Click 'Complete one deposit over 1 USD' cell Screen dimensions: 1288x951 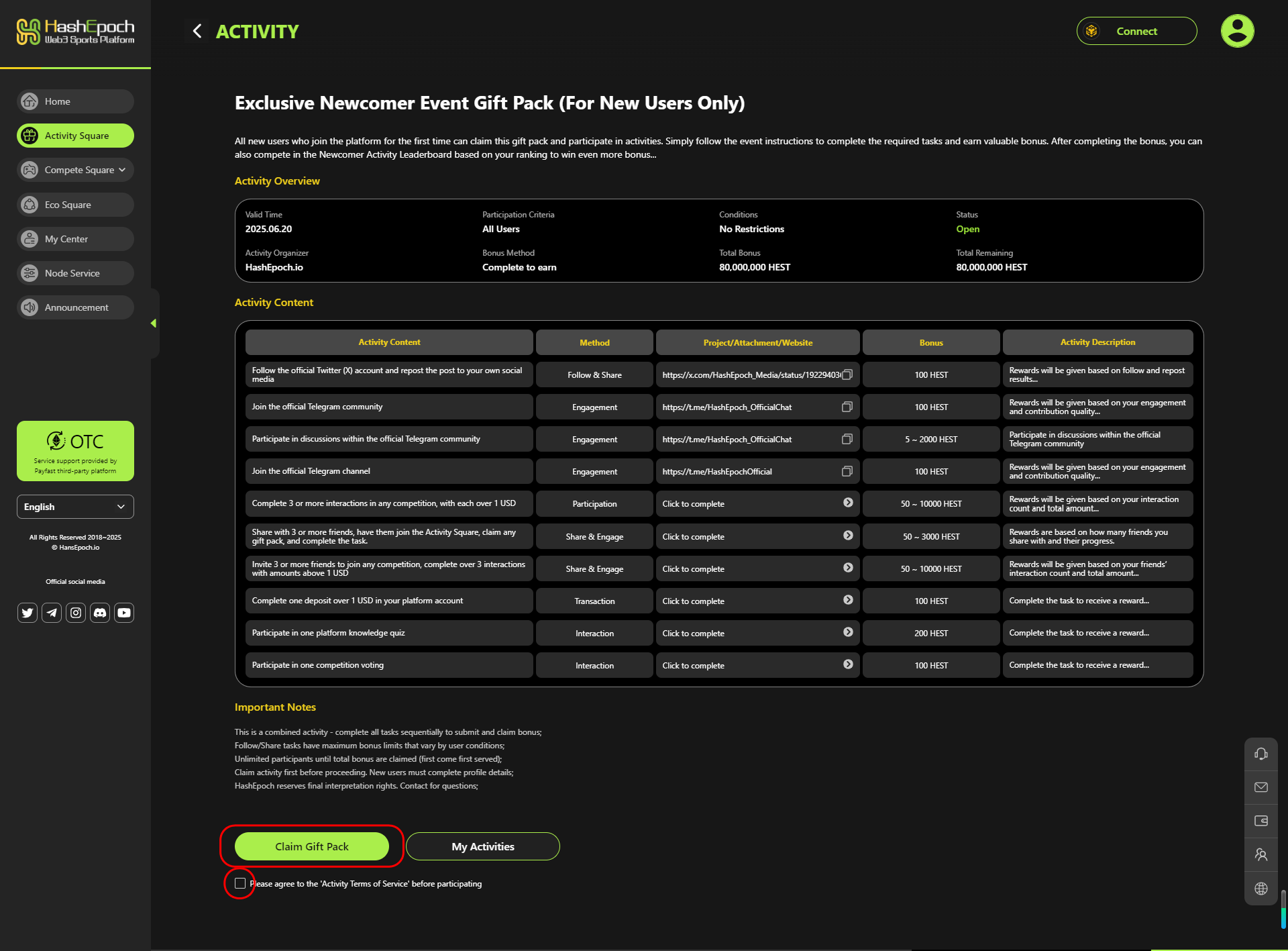[x=389, y=601]
